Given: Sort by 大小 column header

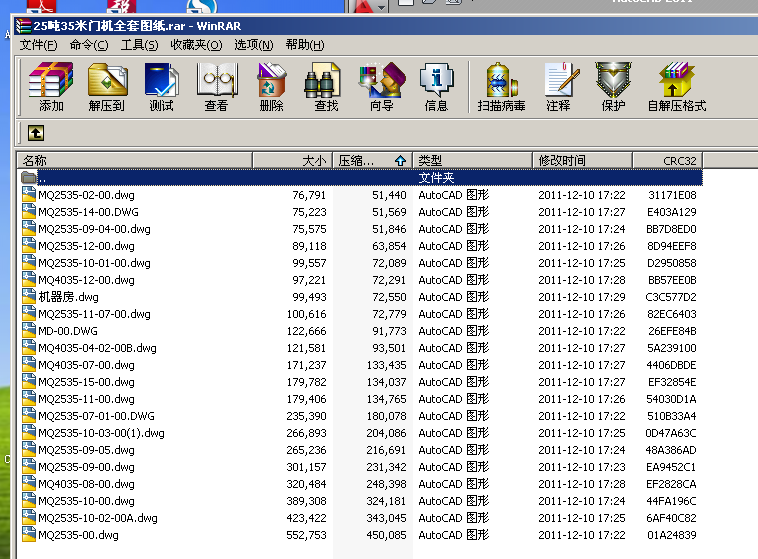Looking at the screenshot, I should pos(292,161).
